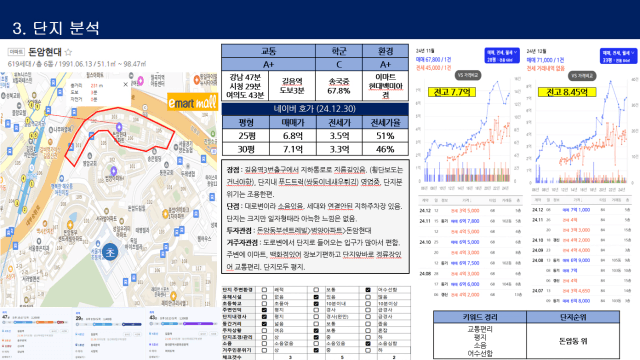Click the 619세대 complex details line
This screenshot has height=360, width=640.
click(77, 64)
